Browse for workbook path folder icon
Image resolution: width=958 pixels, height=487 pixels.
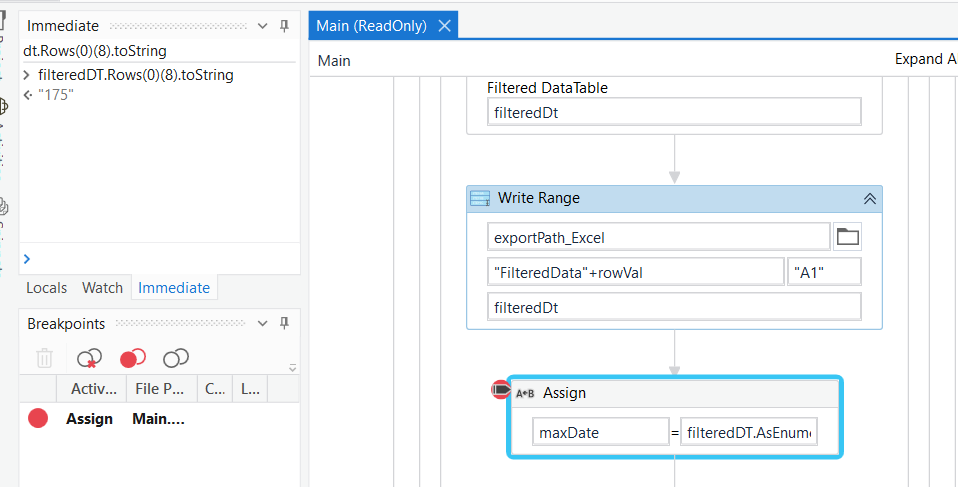pyautogui.click(x=847, y=237)
